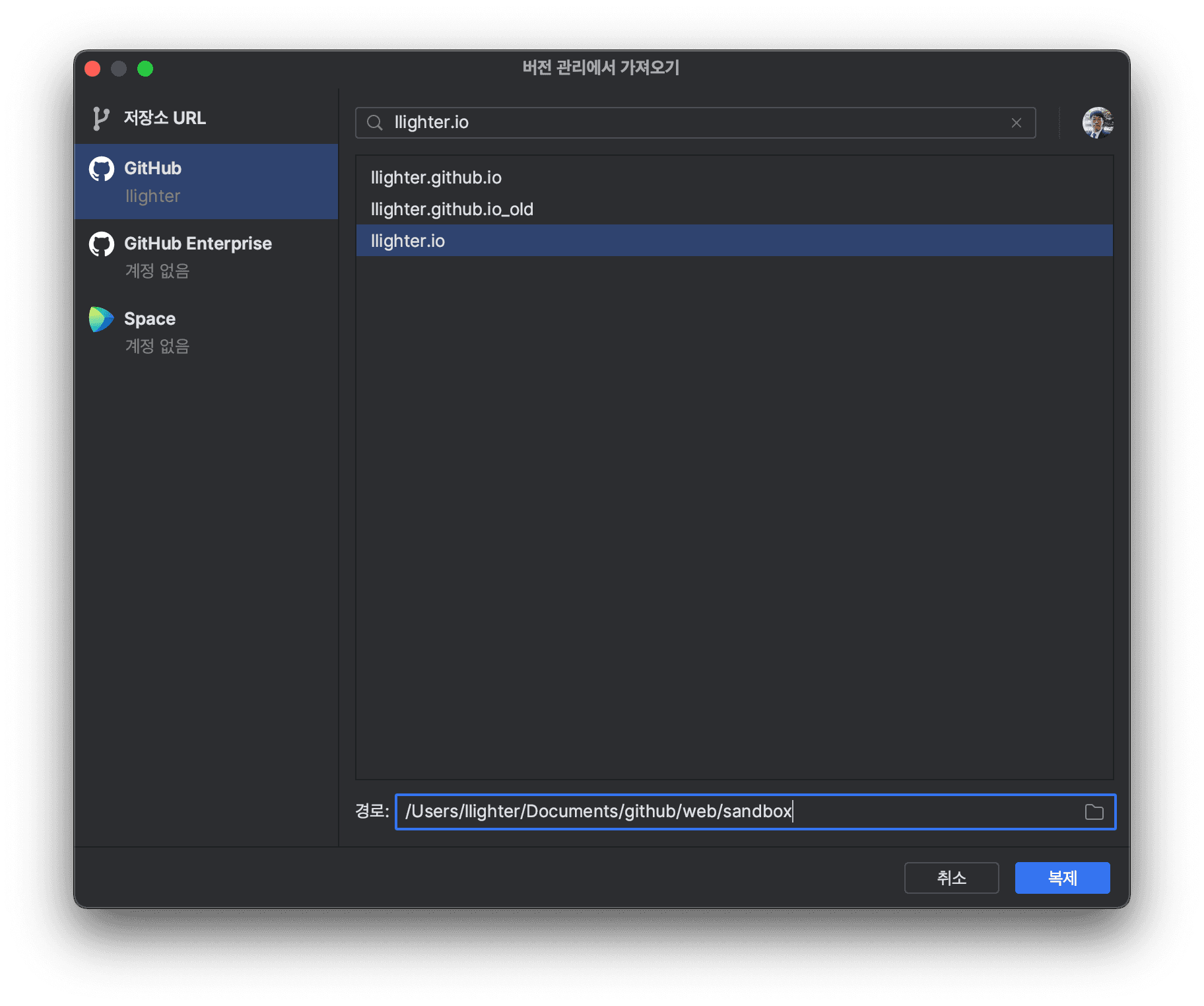Image resolution: width=1204 pixels, height=1006 pixels.
Task: Click the branch icon beside 저장소 URL
Action: point(100,118)
